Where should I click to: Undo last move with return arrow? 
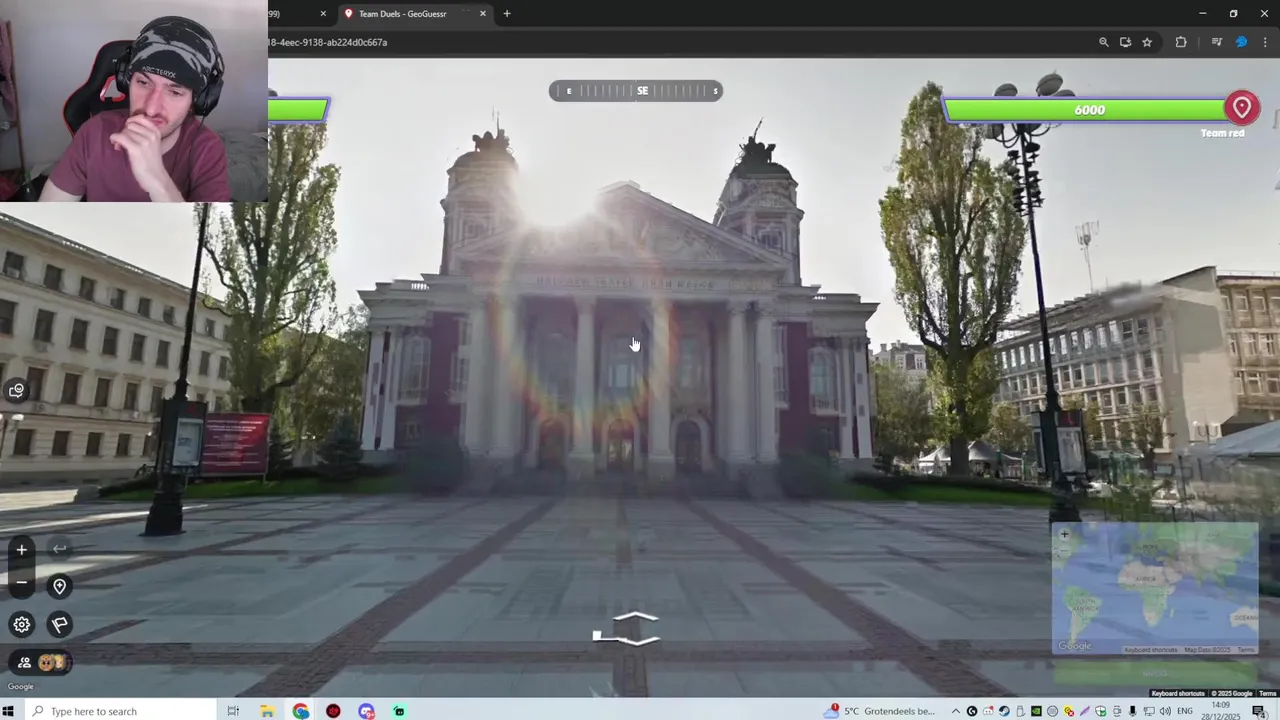pos(59,548)
